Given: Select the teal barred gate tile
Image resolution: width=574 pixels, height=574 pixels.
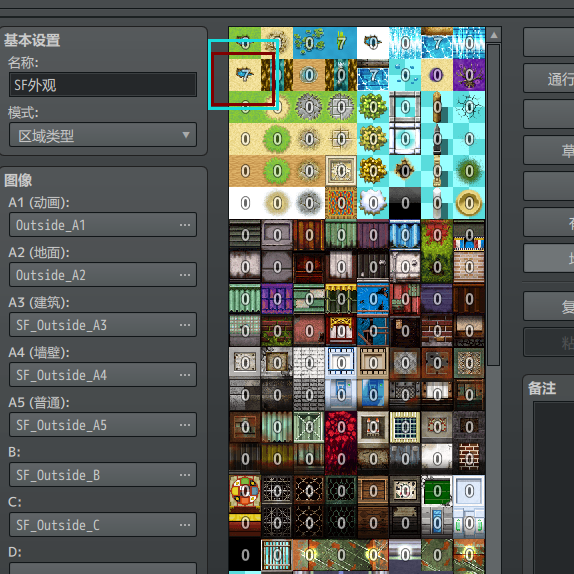Looking at the screenshot, I should click(x=277, y=555).
